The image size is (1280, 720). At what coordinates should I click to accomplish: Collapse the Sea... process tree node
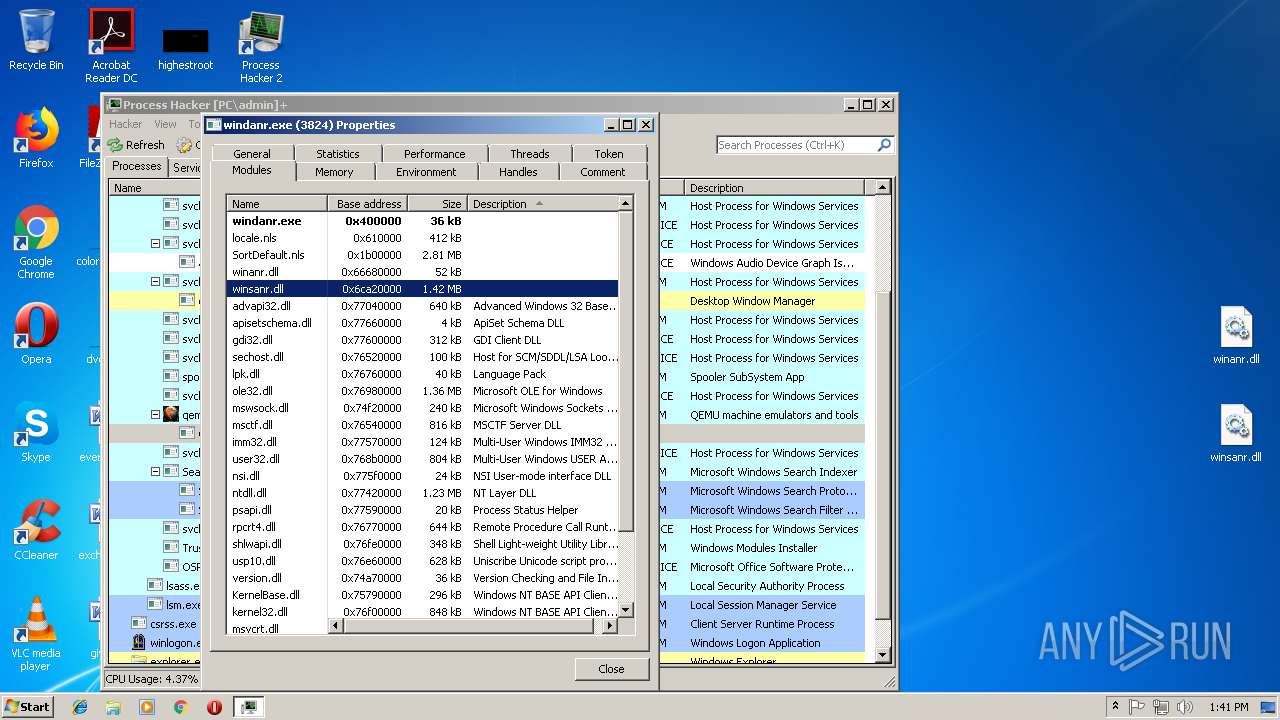pyautogui.click(x=156, y=472)
